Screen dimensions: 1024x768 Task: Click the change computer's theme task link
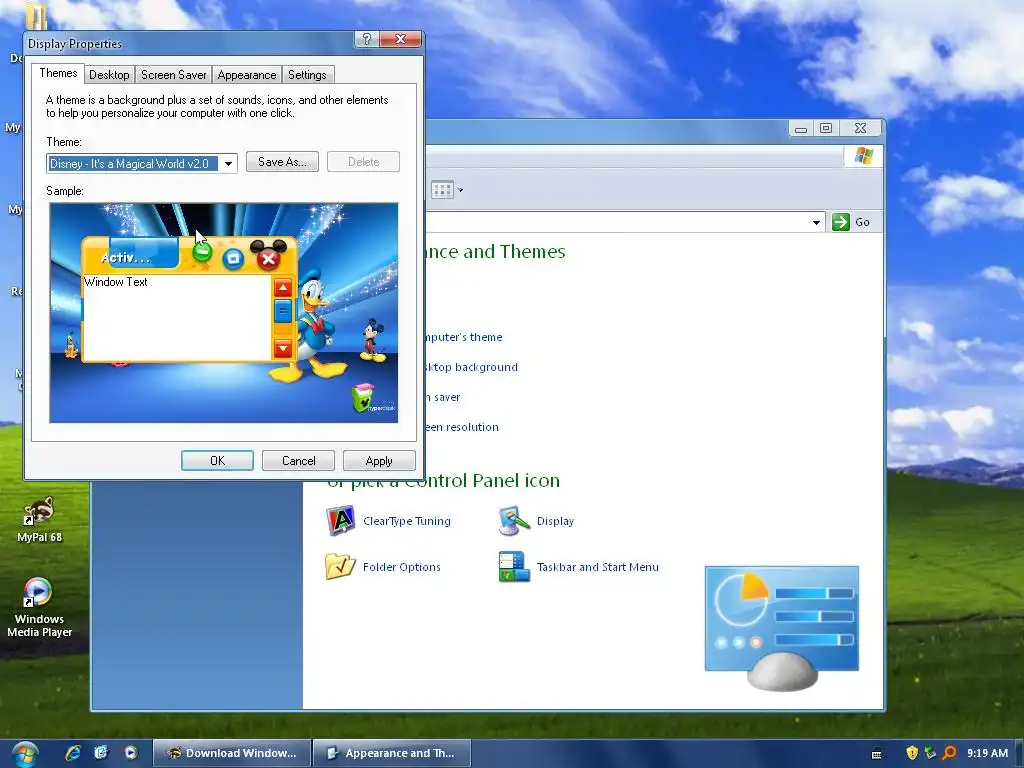point(464,337)
